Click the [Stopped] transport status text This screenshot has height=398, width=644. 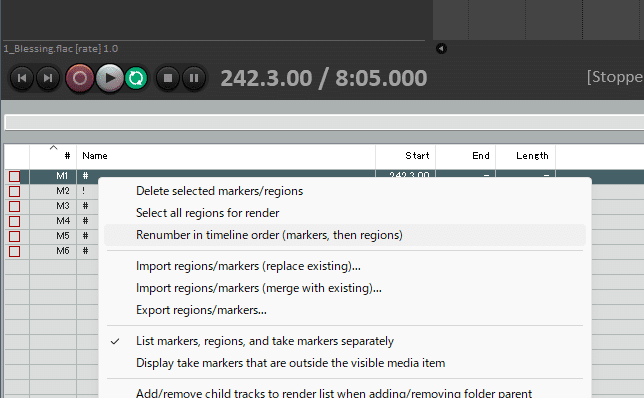[615, 77]
